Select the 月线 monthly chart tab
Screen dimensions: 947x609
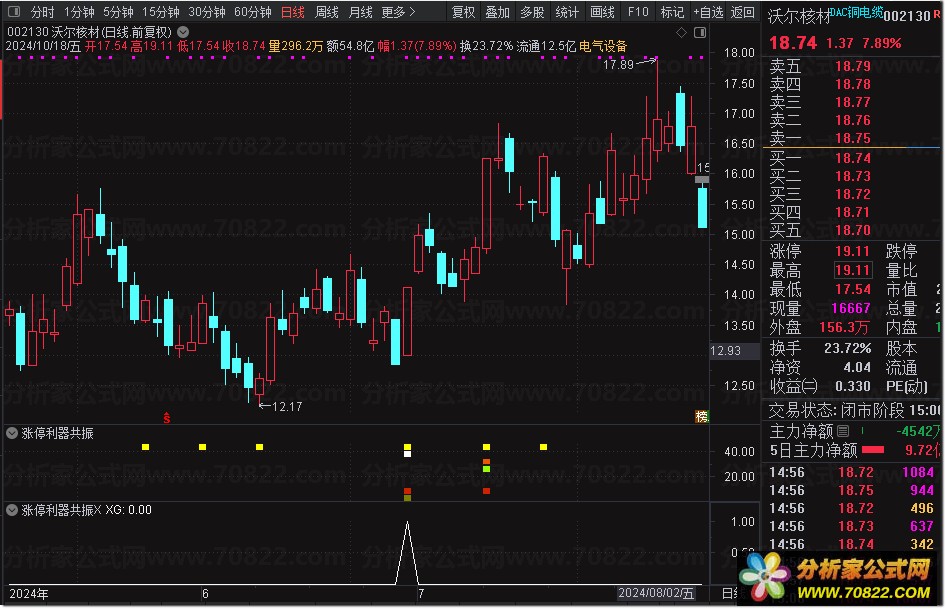coord(361,11)
